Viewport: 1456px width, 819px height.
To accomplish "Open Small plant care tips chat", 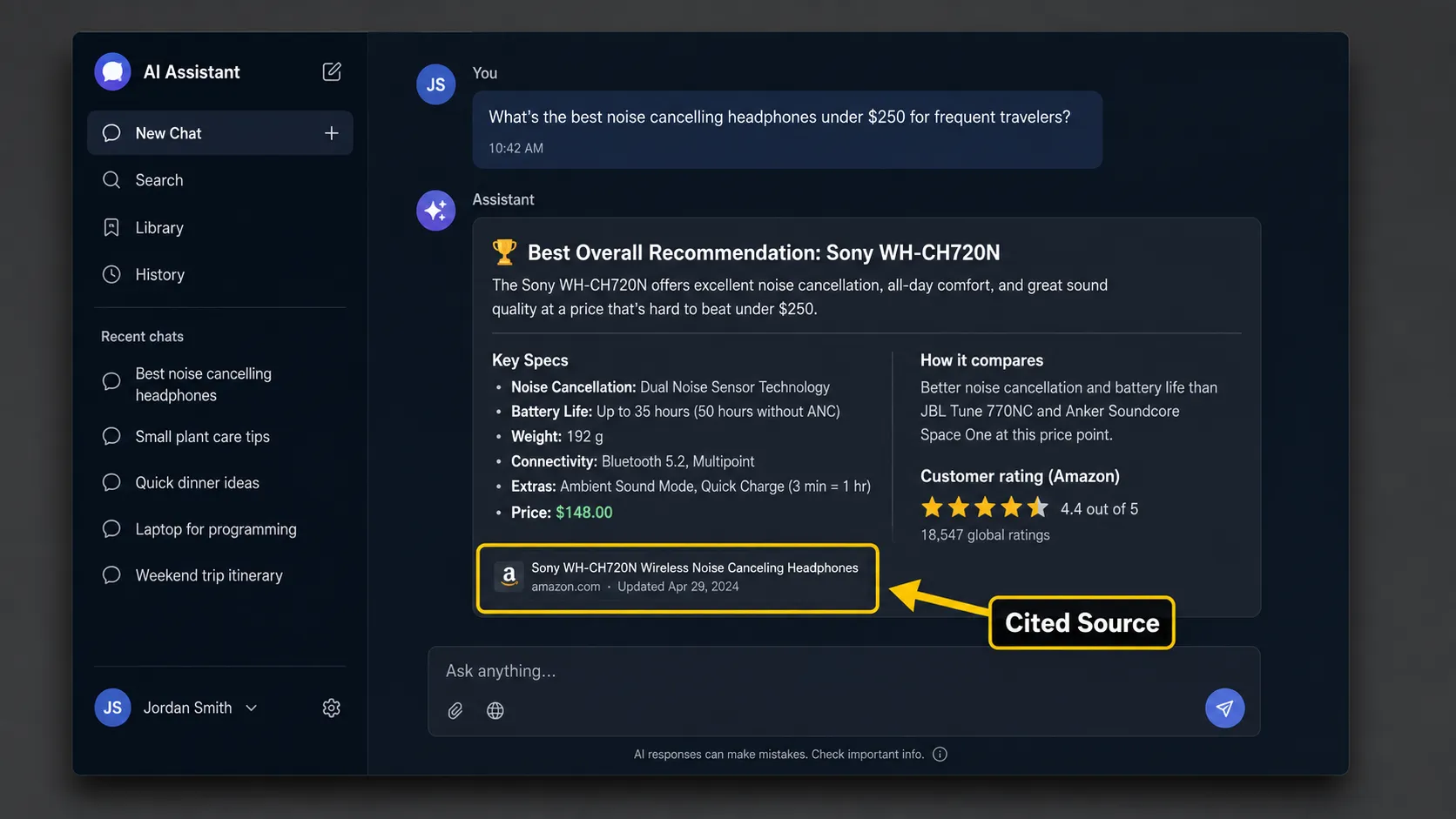I will (203, 436).
